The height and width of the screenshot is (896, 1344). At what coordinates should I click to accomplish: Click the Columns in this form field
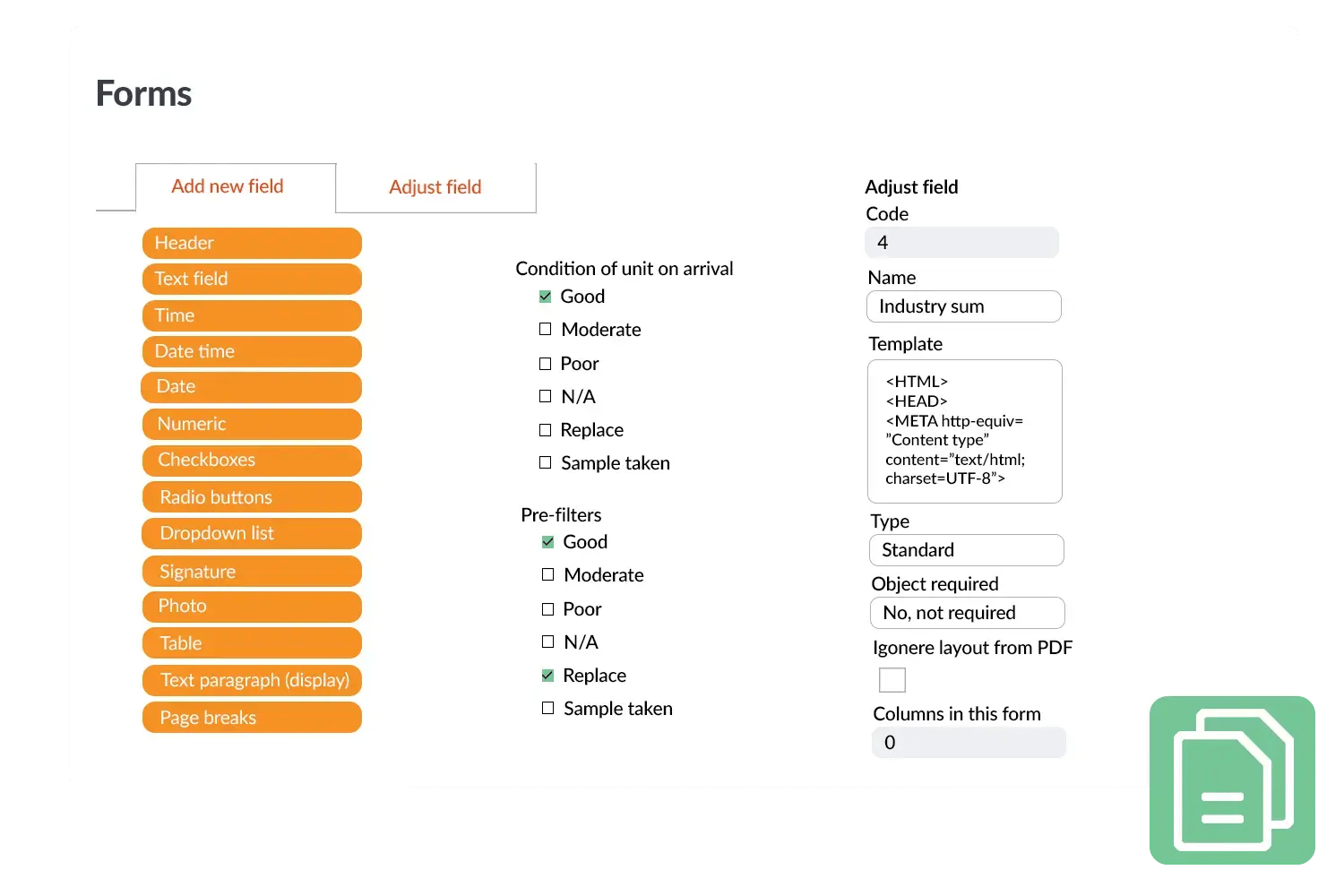pyautogui.click(x=969, y=743)
